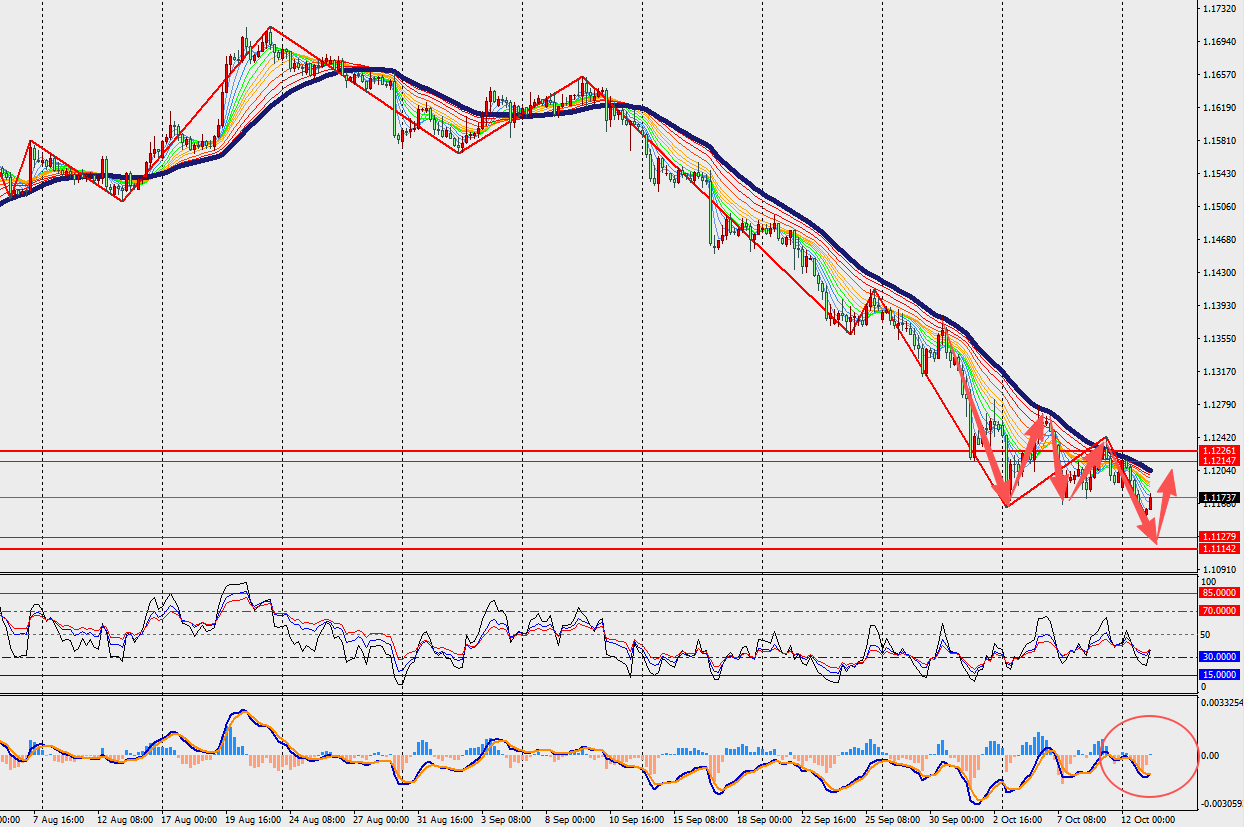The image size is (1245, 827).
Task: Select the red 1.12261 price level label
Action: click(x=1221, y=450)
